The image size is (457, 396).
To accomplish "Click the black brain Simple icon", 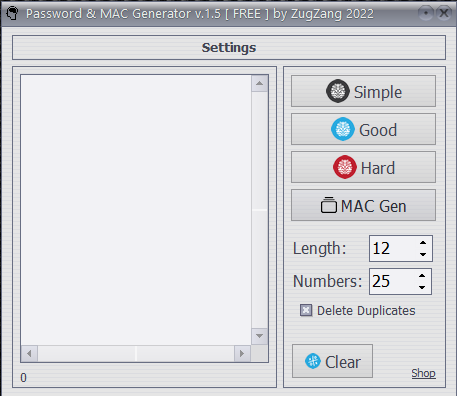I will pyautogui.click(x=338, y=91).
